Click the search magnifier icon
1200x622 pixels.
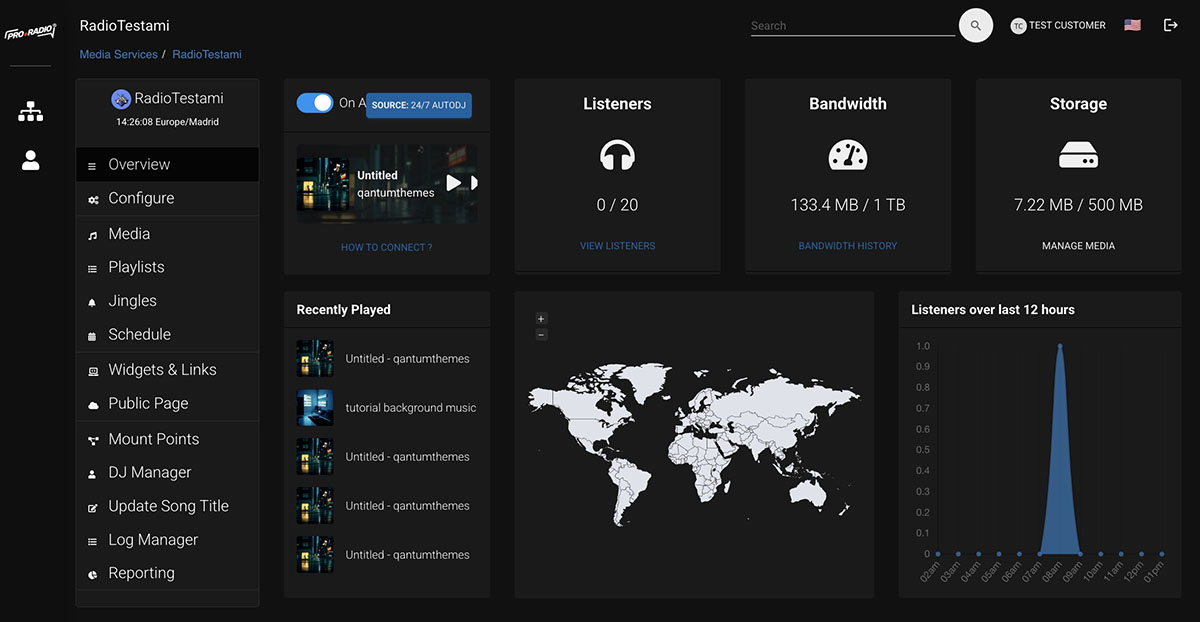(975, 25)
